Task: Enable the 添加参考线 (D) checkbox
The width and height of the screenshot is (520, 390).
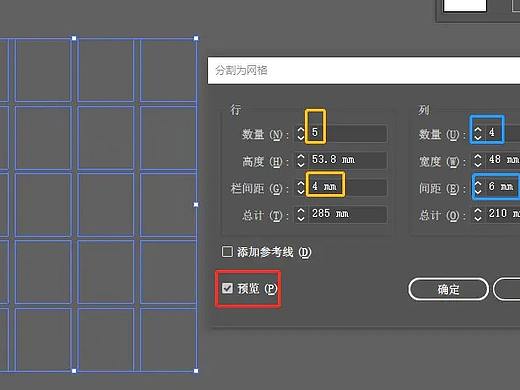Action: (227, 252)
